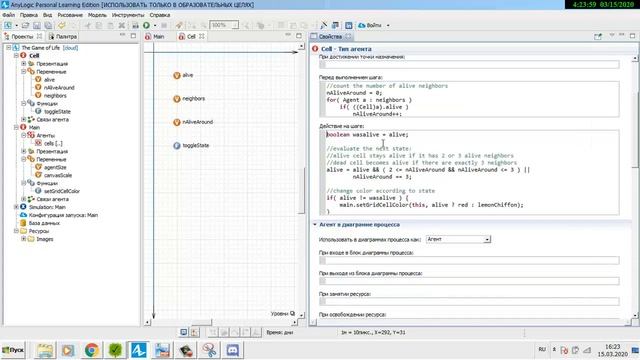Screen dimensions: 640x360
Task: Click the AnyLogic taskbar icon
Action: (x=138, y=350)
